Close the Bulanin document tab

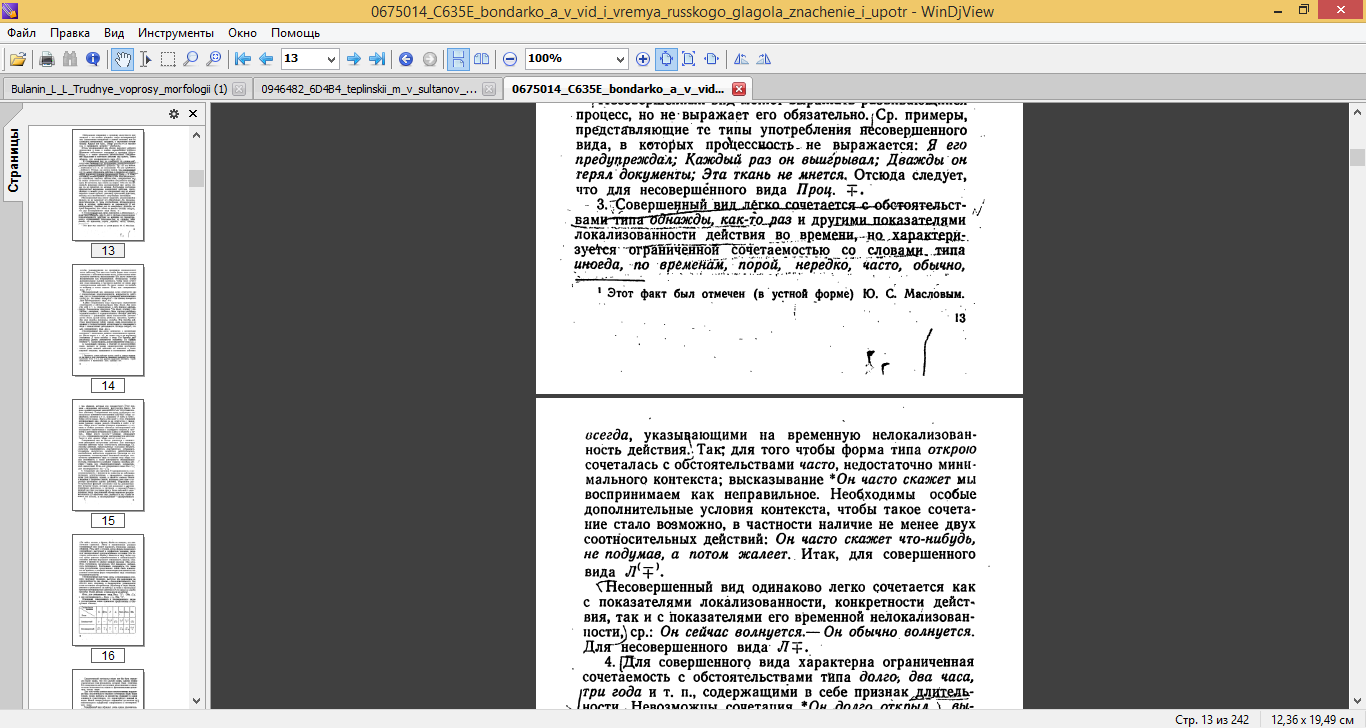tap(238, 89)
